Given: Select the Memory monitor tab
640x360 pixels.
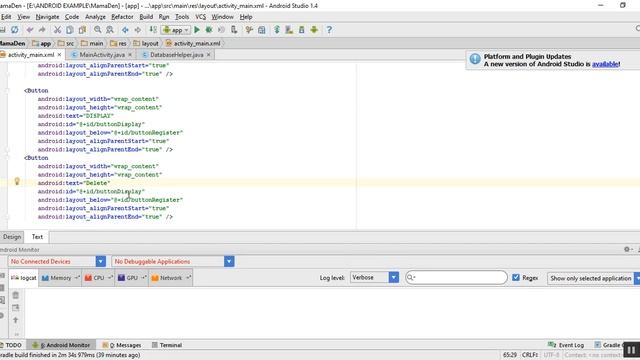Looking at the screenshot, I should pyautogui.click(x=60, y=278).
